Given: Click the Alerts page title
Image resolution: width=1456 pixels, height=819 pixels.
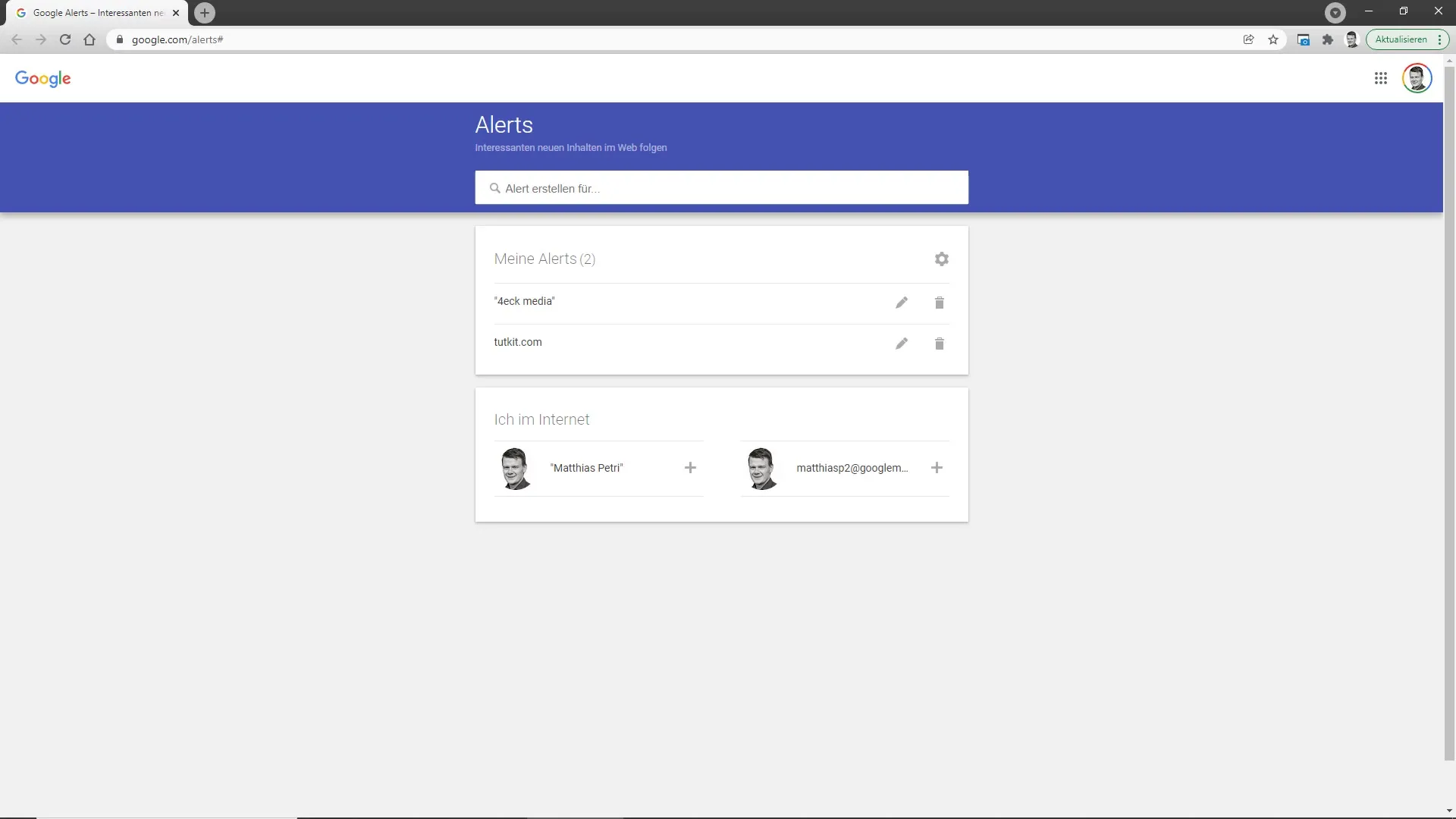Looking at the screenshot, I should pos(504,125).
